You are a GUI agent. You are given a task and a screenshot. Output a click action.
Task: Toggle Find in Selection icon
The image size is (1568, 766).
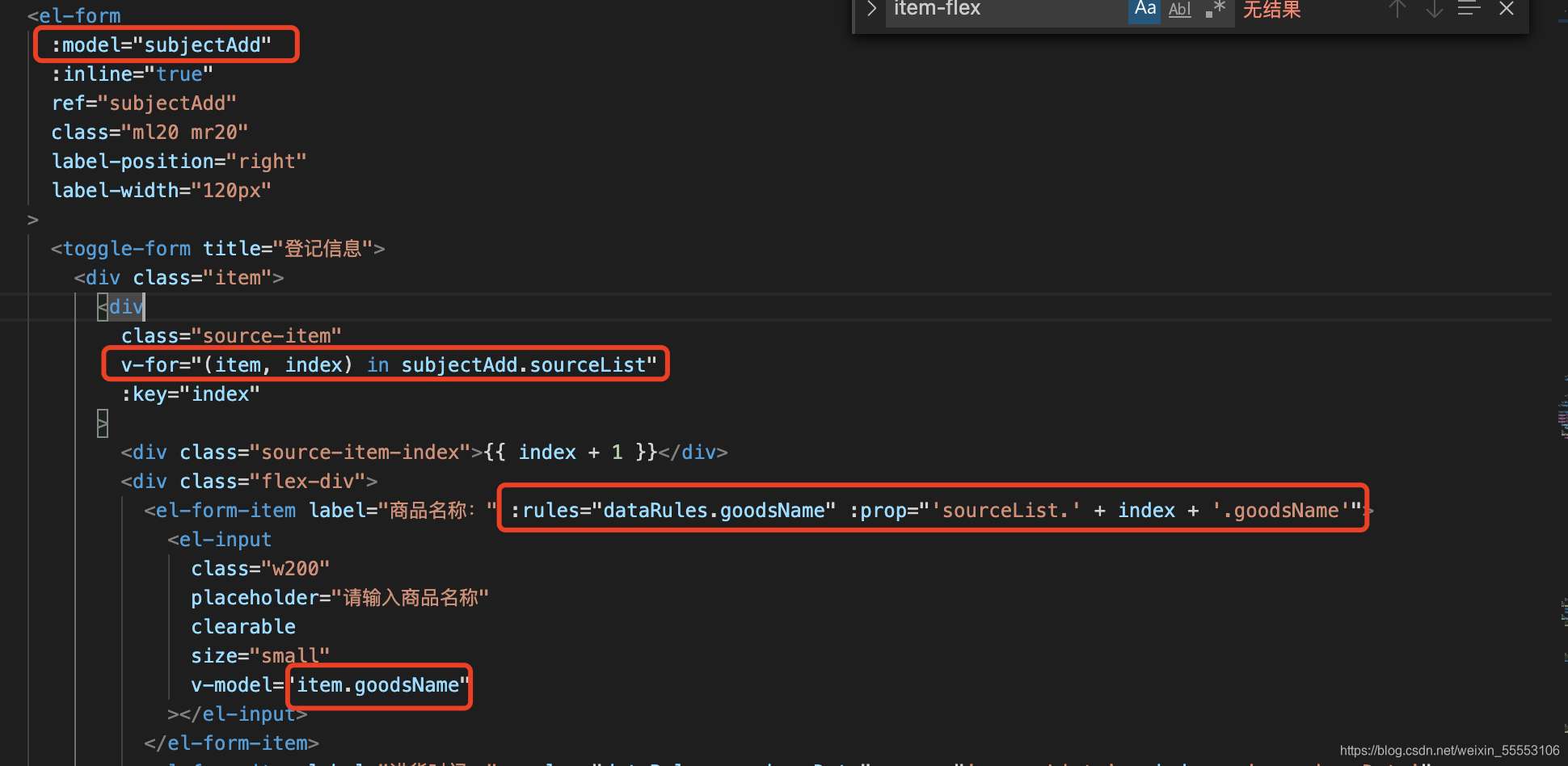click(x=1469, y=10)
